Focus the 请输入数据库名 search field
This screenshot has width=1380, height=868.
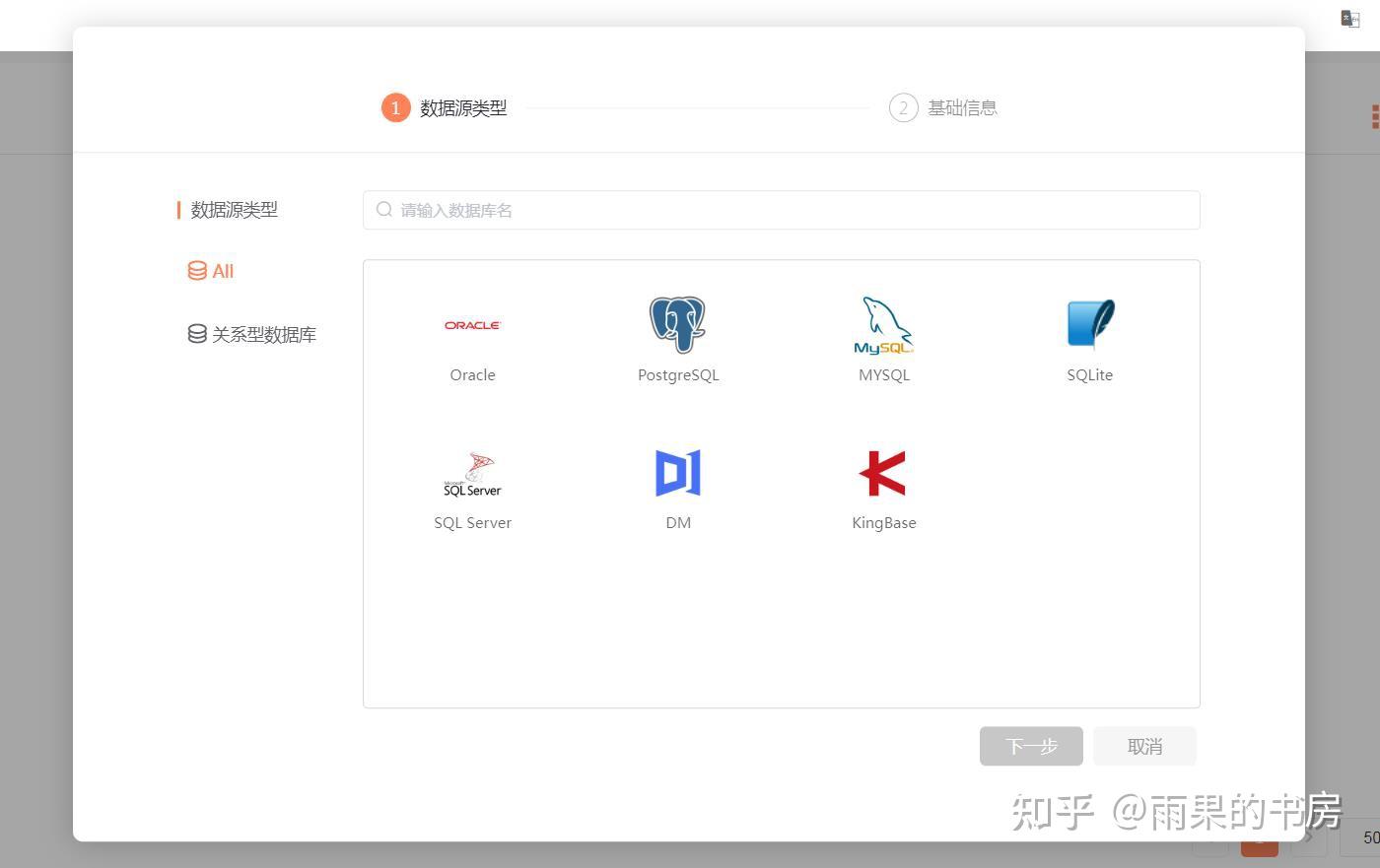782,210
